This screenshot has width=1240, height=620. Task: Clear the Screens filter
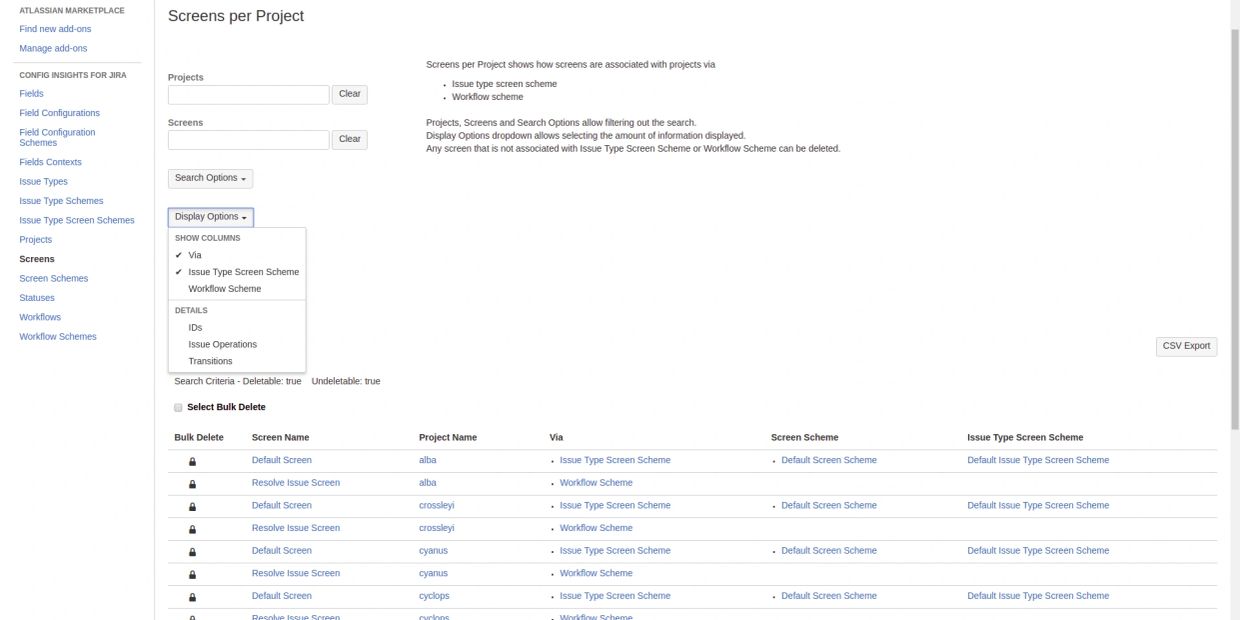(x=349, y=140)
